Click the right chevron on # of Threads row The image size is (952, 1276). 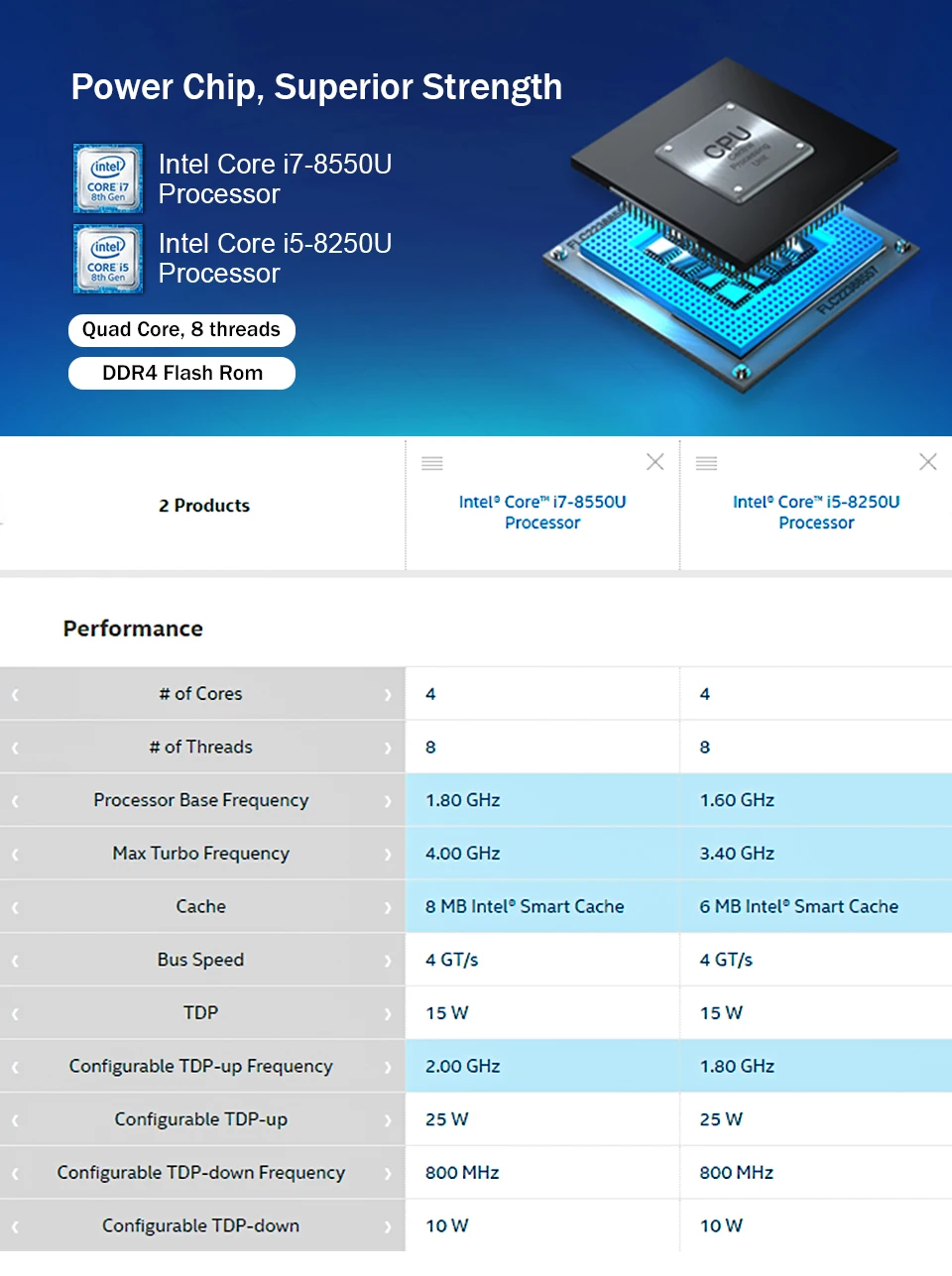(388, 749)
